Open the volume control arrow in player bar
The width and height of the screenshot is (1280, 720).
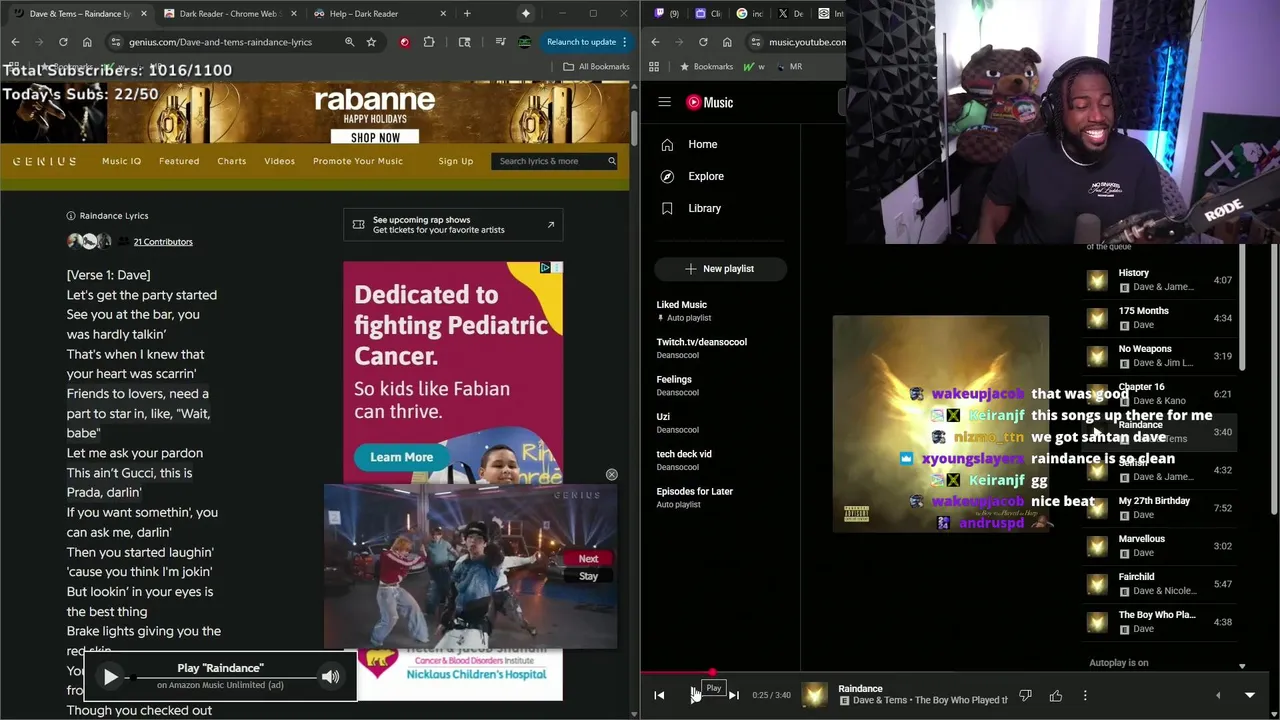[x=1218, y=695]
